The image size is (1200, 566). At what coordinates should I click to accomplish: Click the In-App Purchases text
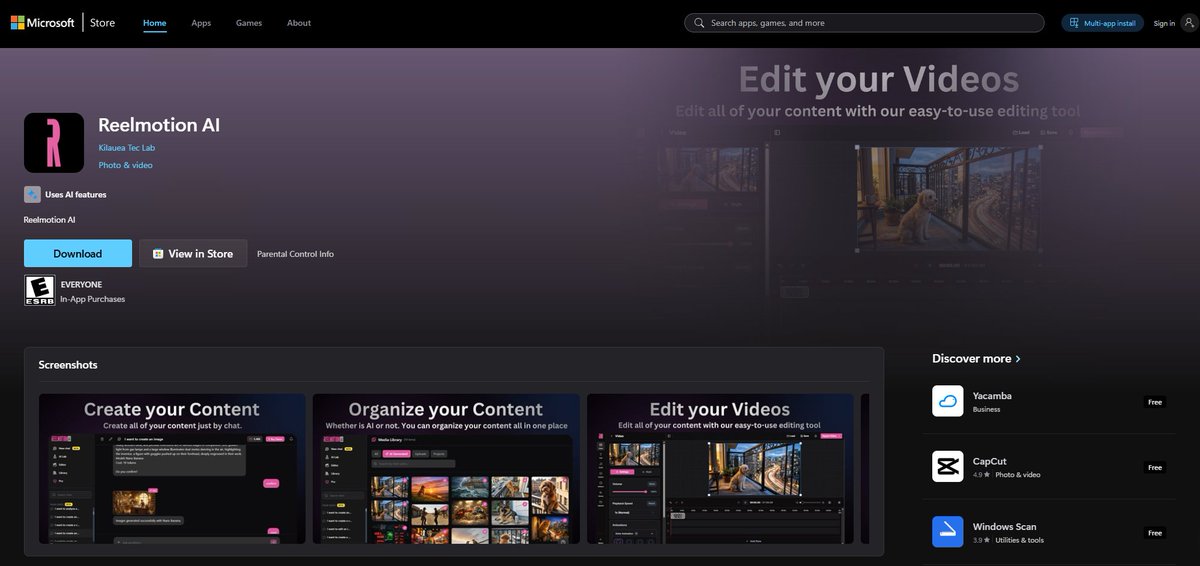[93, 299]
